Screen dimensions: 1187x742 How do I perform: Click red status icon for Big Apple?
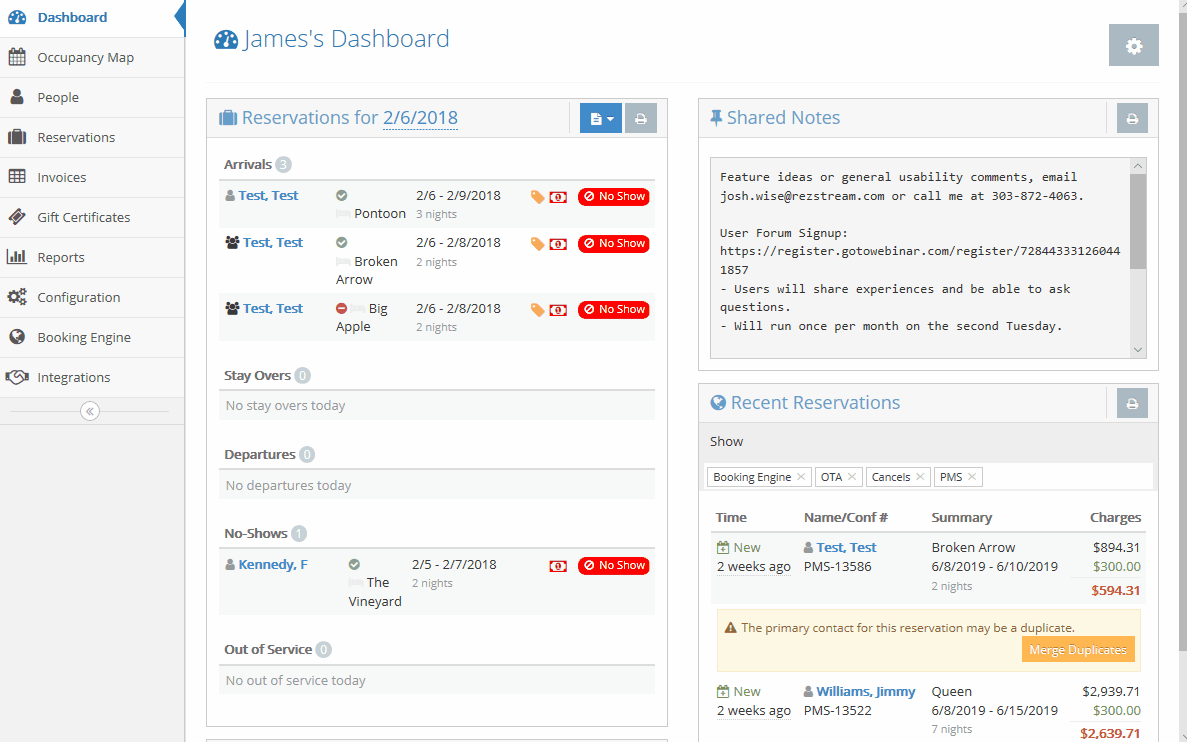[341, 308]
